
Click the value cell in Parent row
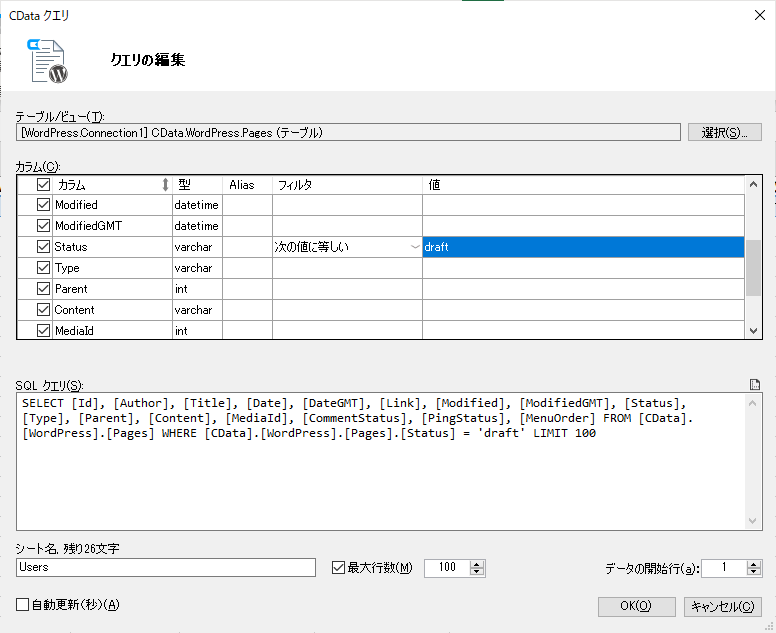(x=583, y=289)
